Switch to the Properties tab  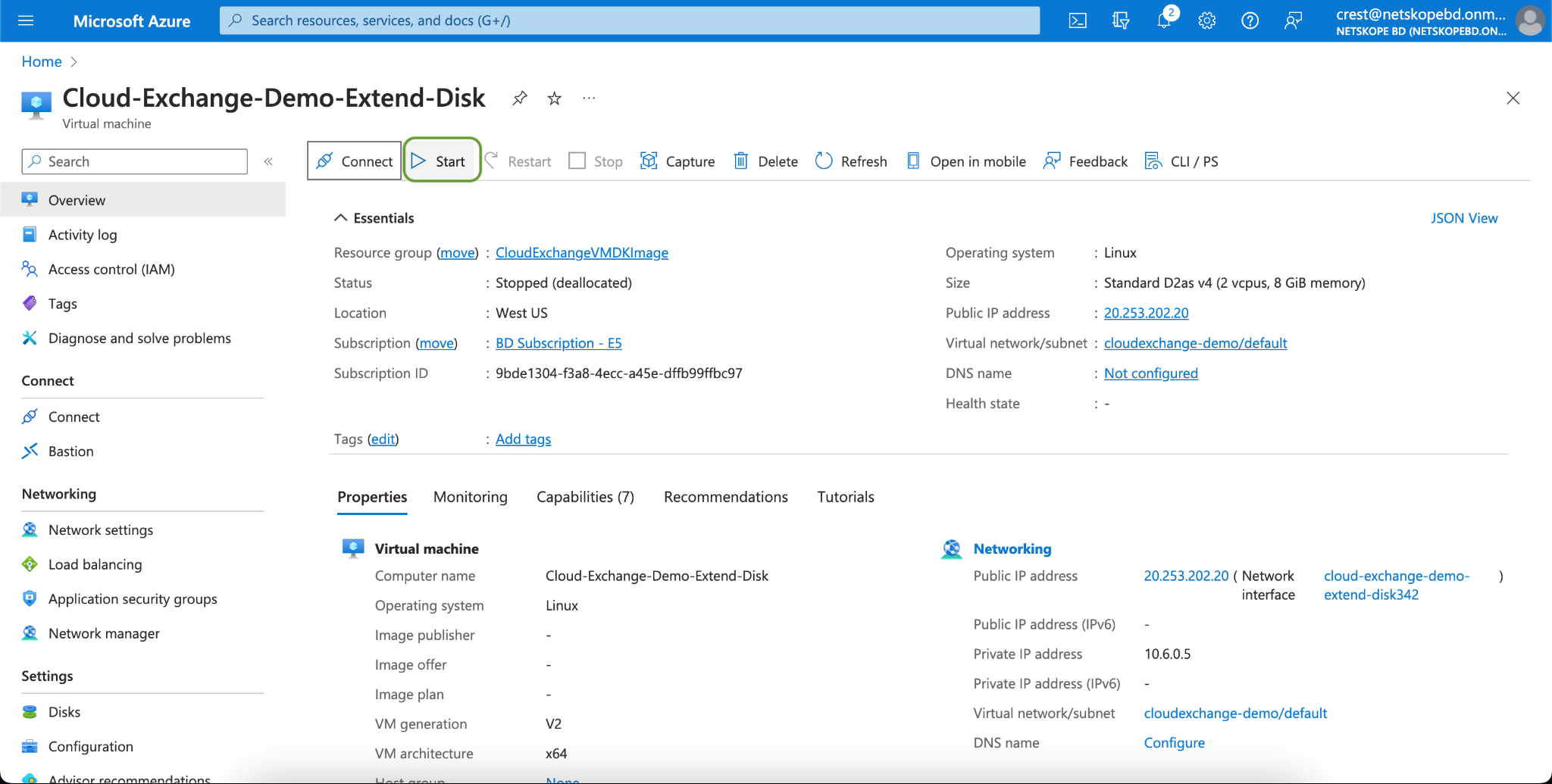[372, 497]
